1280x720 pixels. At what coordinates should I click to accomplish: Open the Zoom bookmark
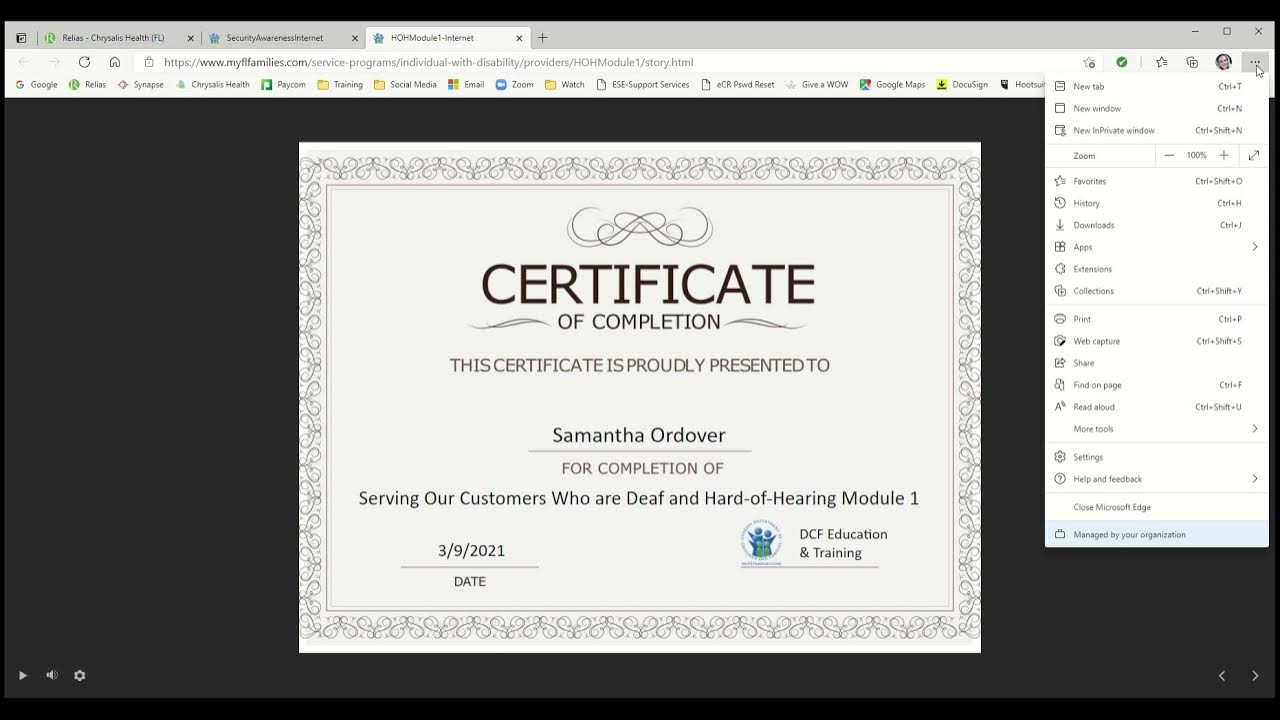[515, 85]
